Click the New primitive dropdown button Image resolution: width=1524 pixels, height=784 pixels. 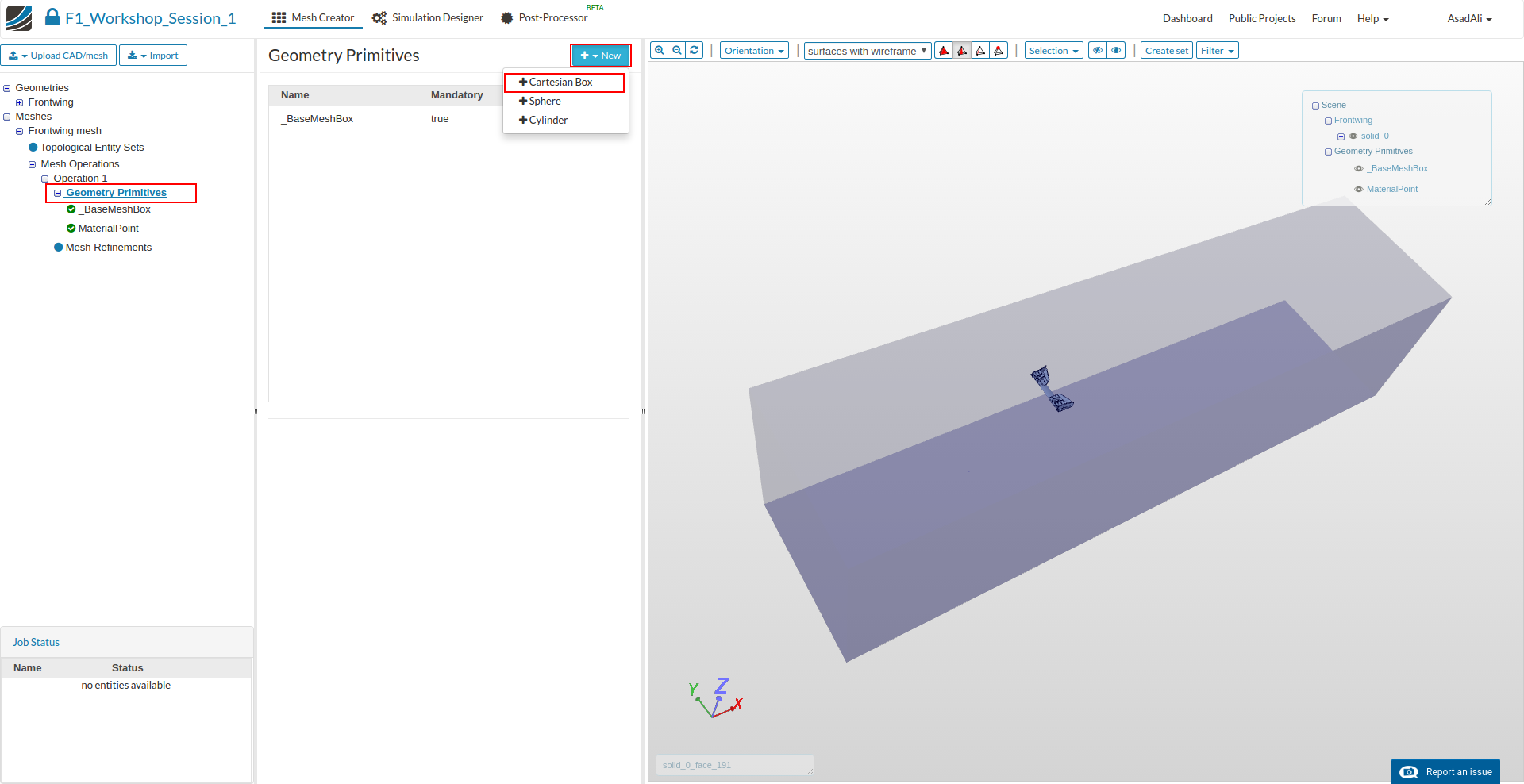[601, 56]
